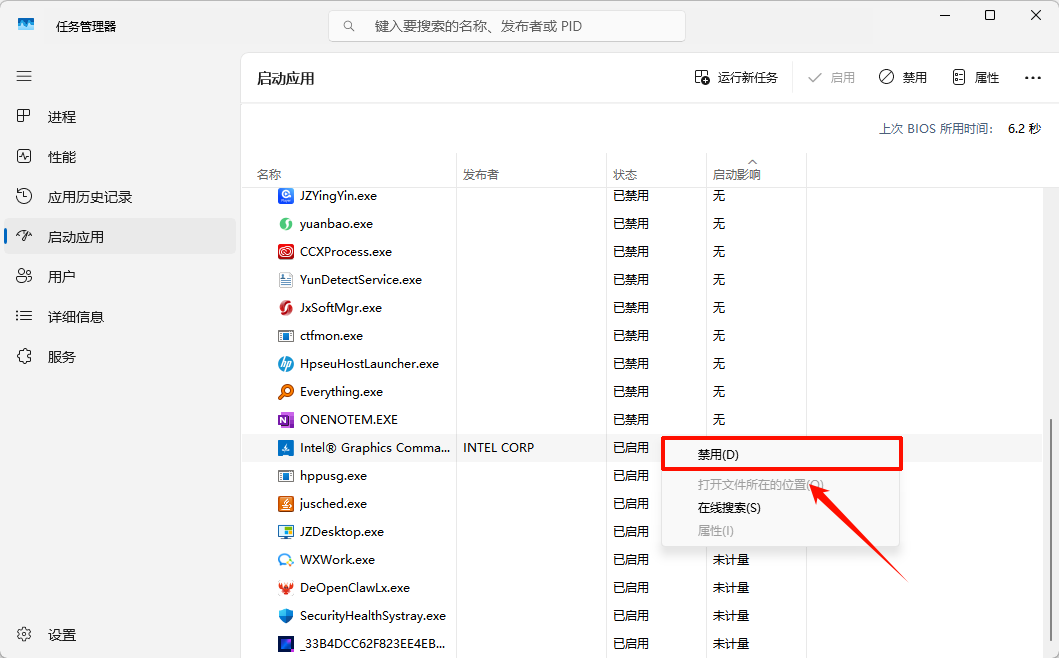Click the search magnifier icon
Image resolution: width=1059 pixels, height=658 pixels.
[x=348, y=26]
